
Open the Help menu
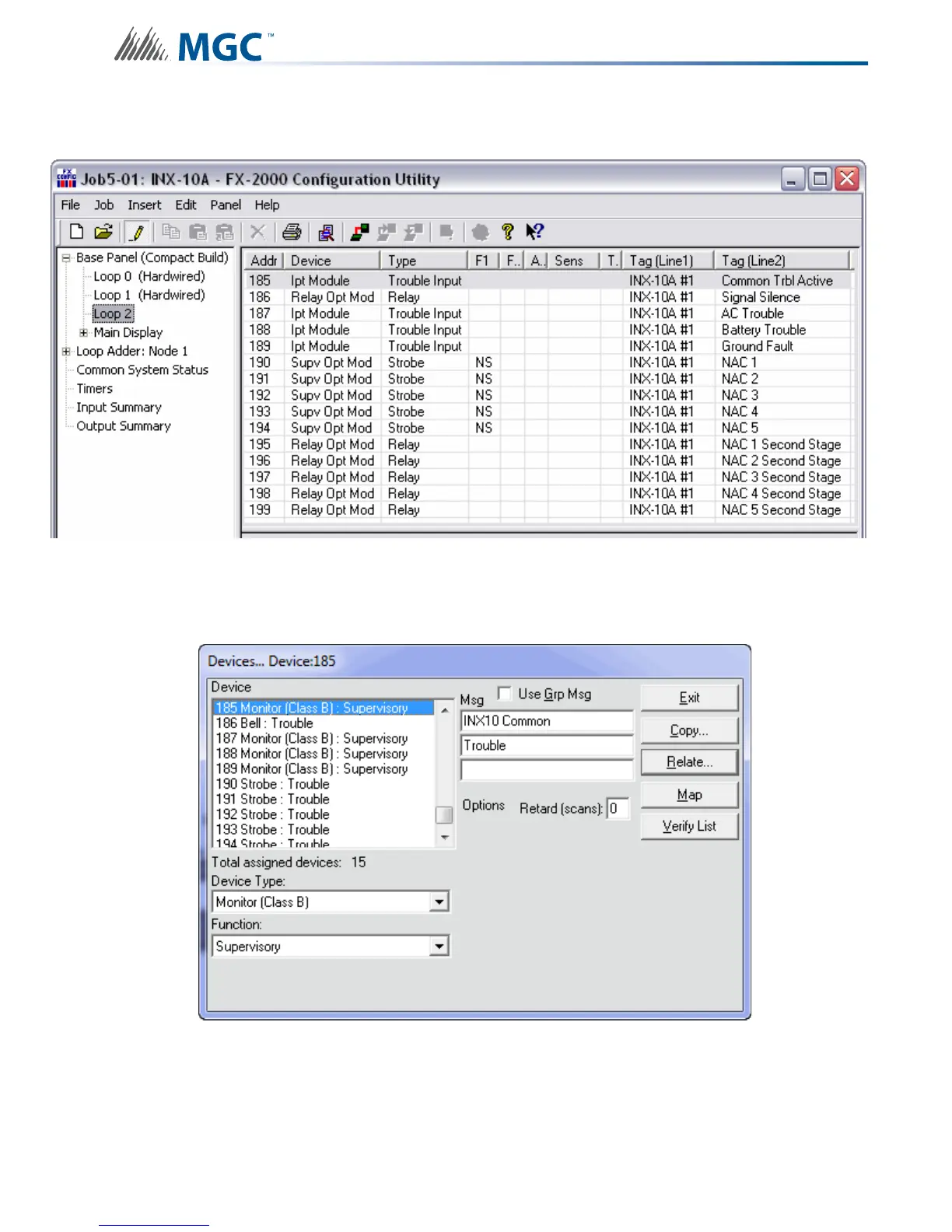click(x=267, y=205)
